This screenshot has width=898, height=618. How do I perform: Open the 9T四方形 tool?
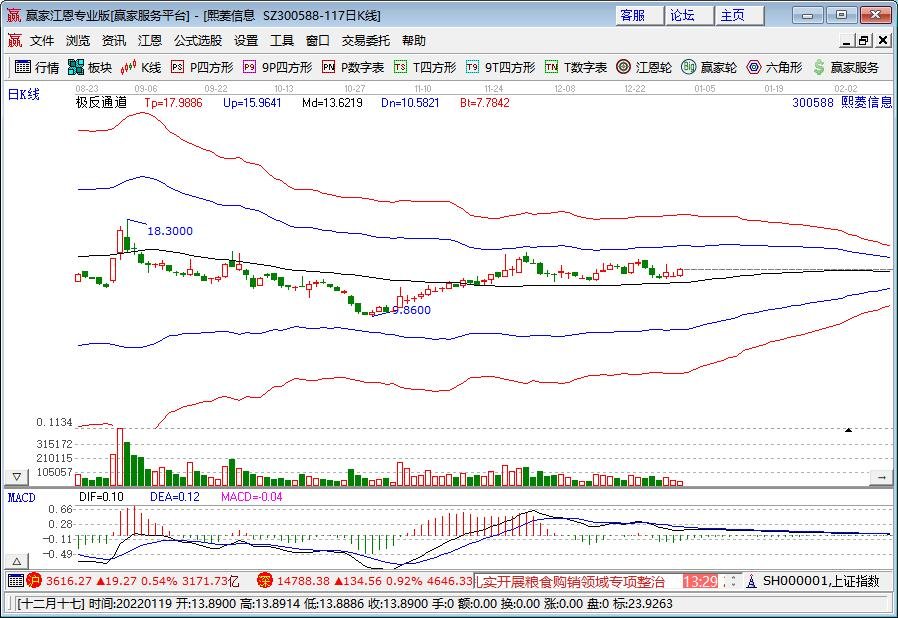tap(501, 68)
